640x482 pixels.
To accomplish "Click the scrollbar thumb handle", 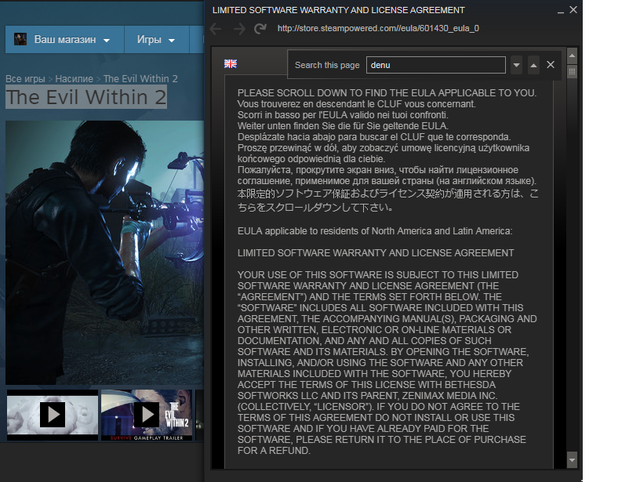I will coord(572,72).
